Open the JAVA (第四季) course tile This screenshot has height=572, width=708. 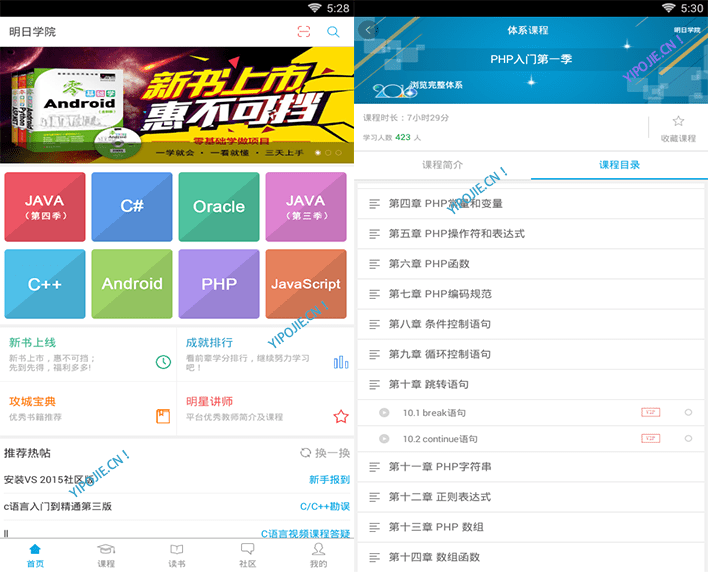click(x=45, y=207)
